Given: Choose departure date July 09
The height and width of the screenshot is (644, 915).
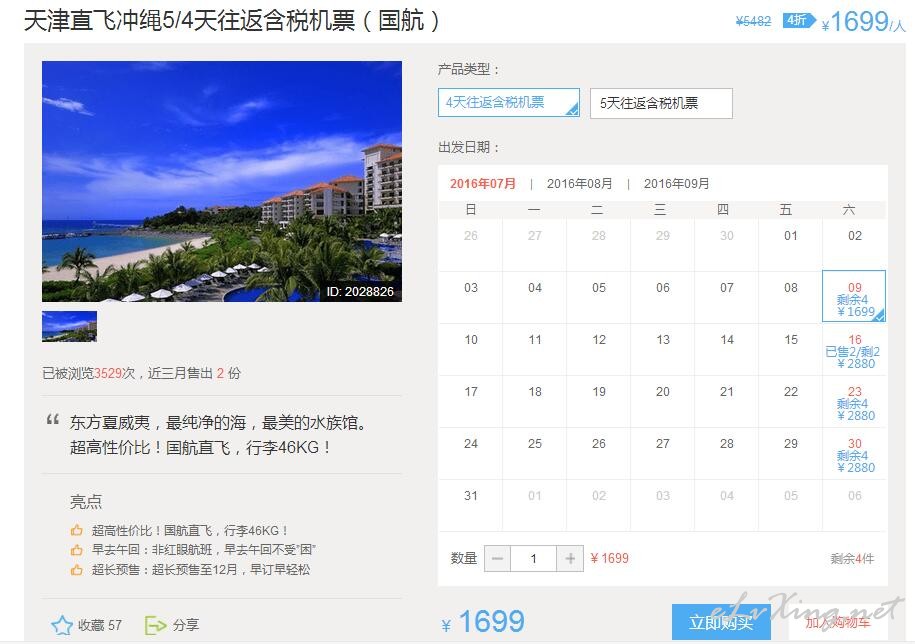Looking at the screenshot, I should 854,296.
